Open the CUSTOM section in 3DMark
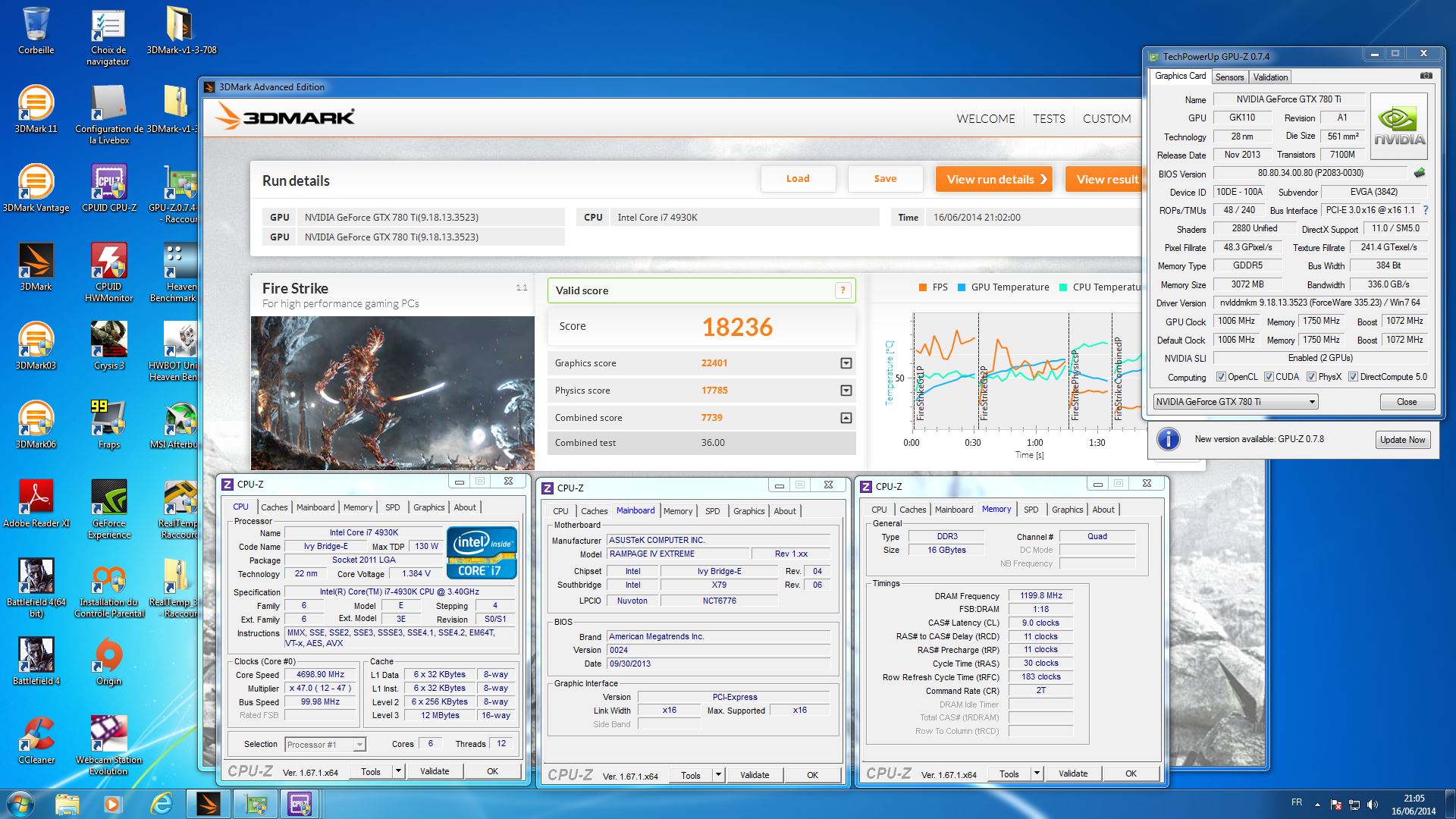The image size is (1456, 819). point(1106,118)
